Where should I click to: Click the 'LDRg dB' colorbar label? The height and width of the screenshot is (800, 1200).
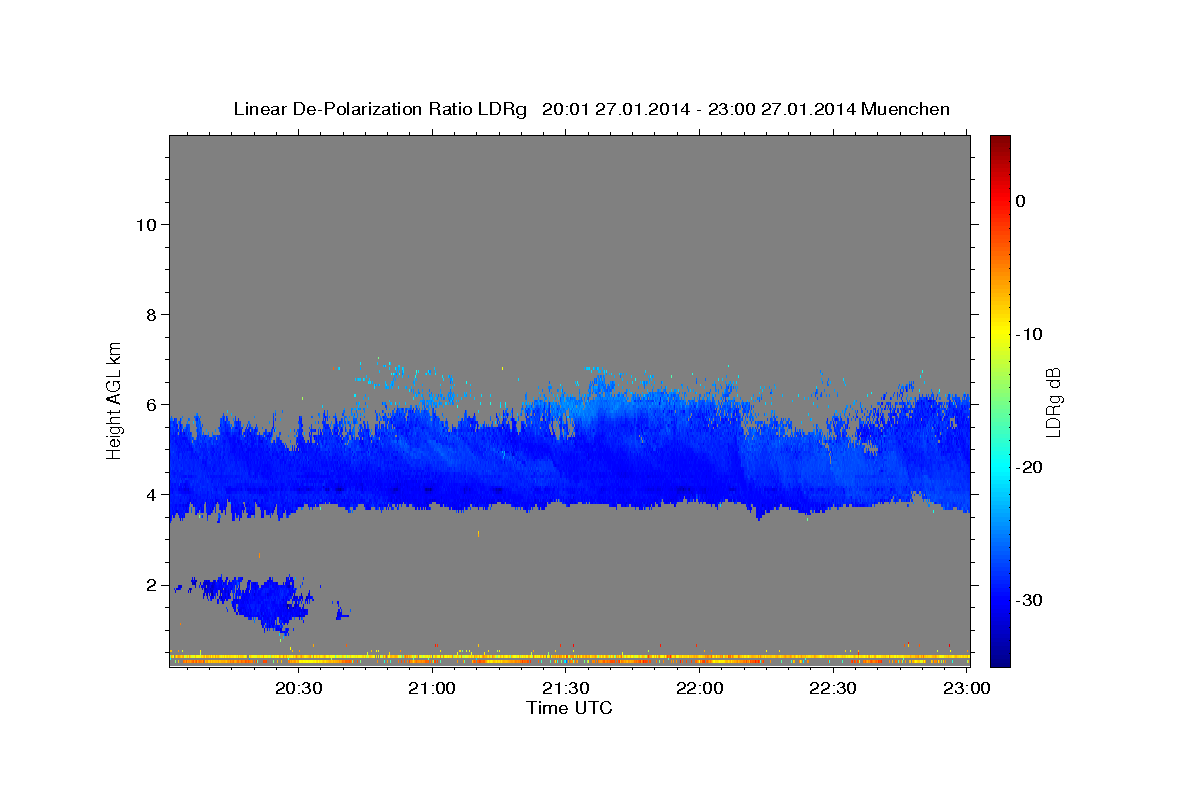tap(1052, 402)
